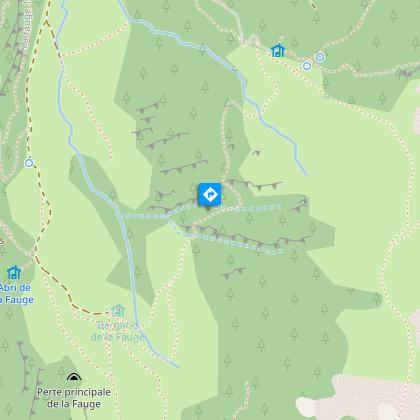Select the cave entrance icon above Perte principale

click(x=74, y=377)
